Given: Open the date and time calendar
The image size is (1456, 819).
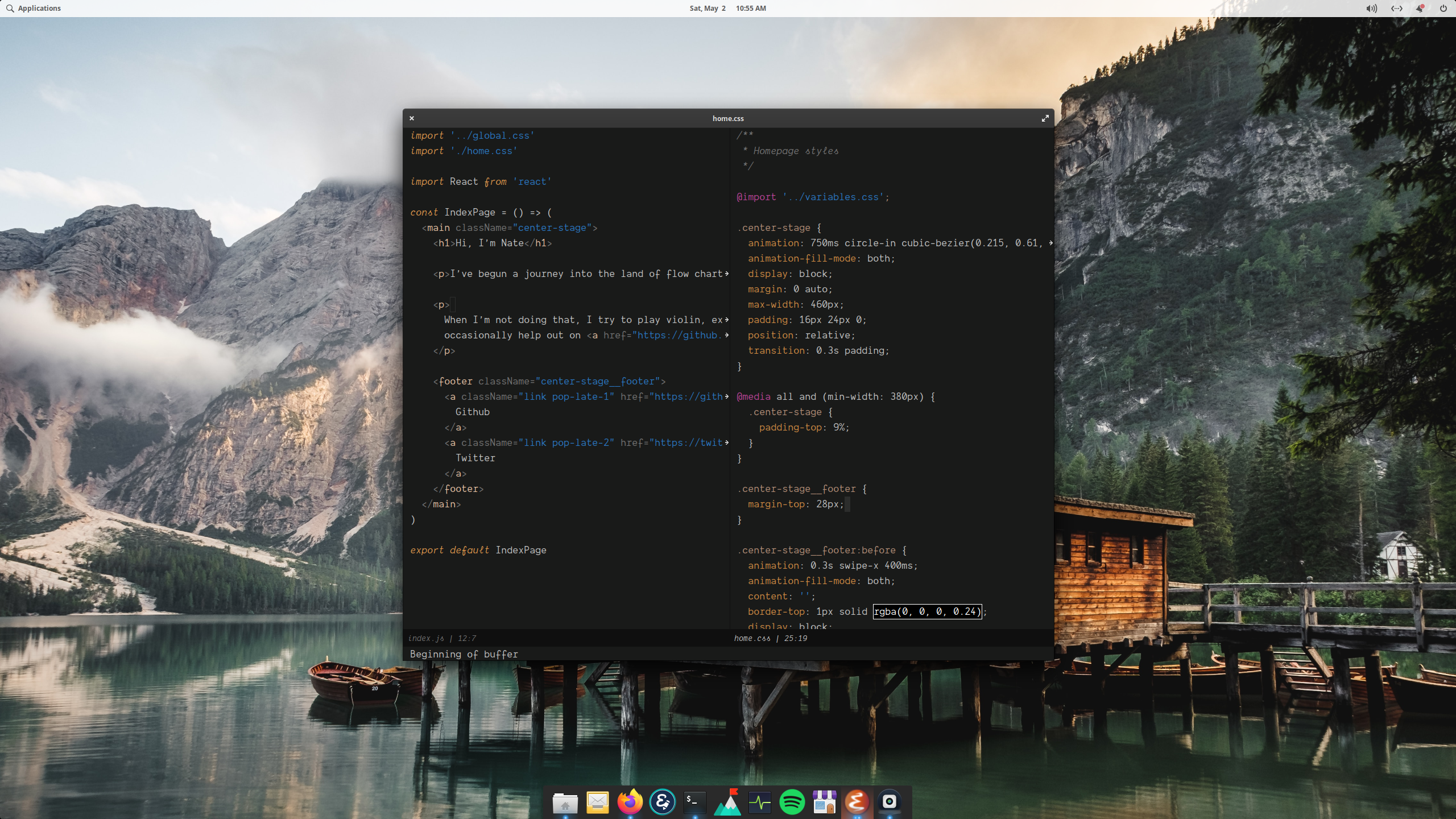Looking at the screenshot, I should pos(727,9).
